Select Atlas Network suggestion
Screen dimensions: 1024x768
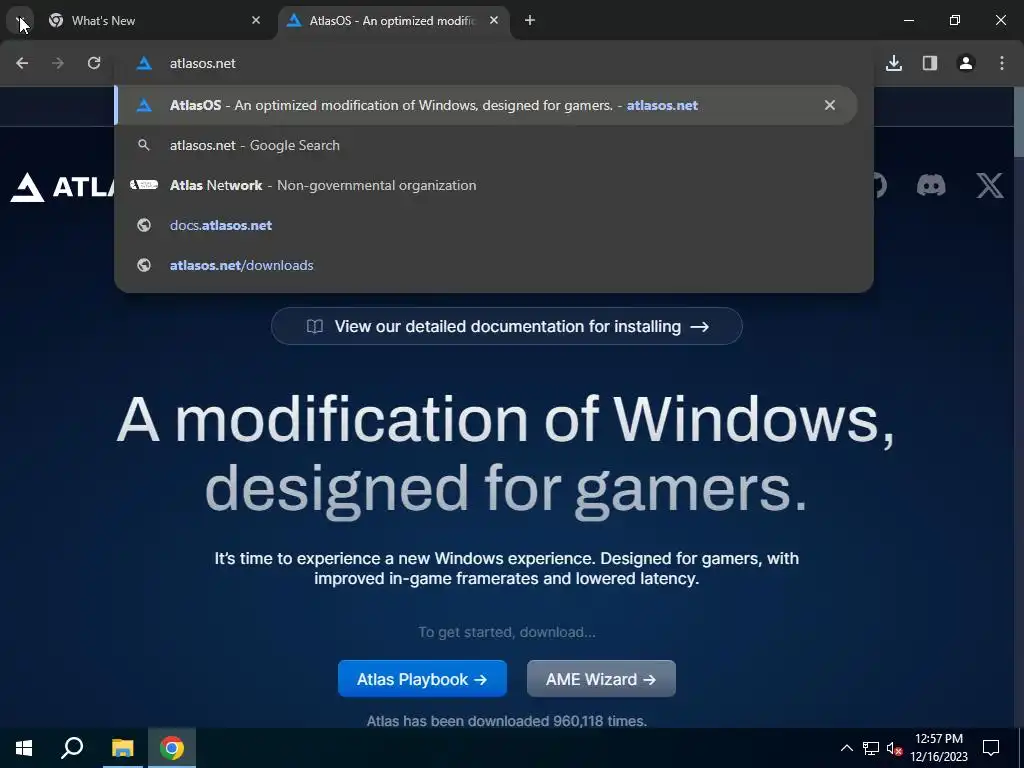[x=486, y=185]
